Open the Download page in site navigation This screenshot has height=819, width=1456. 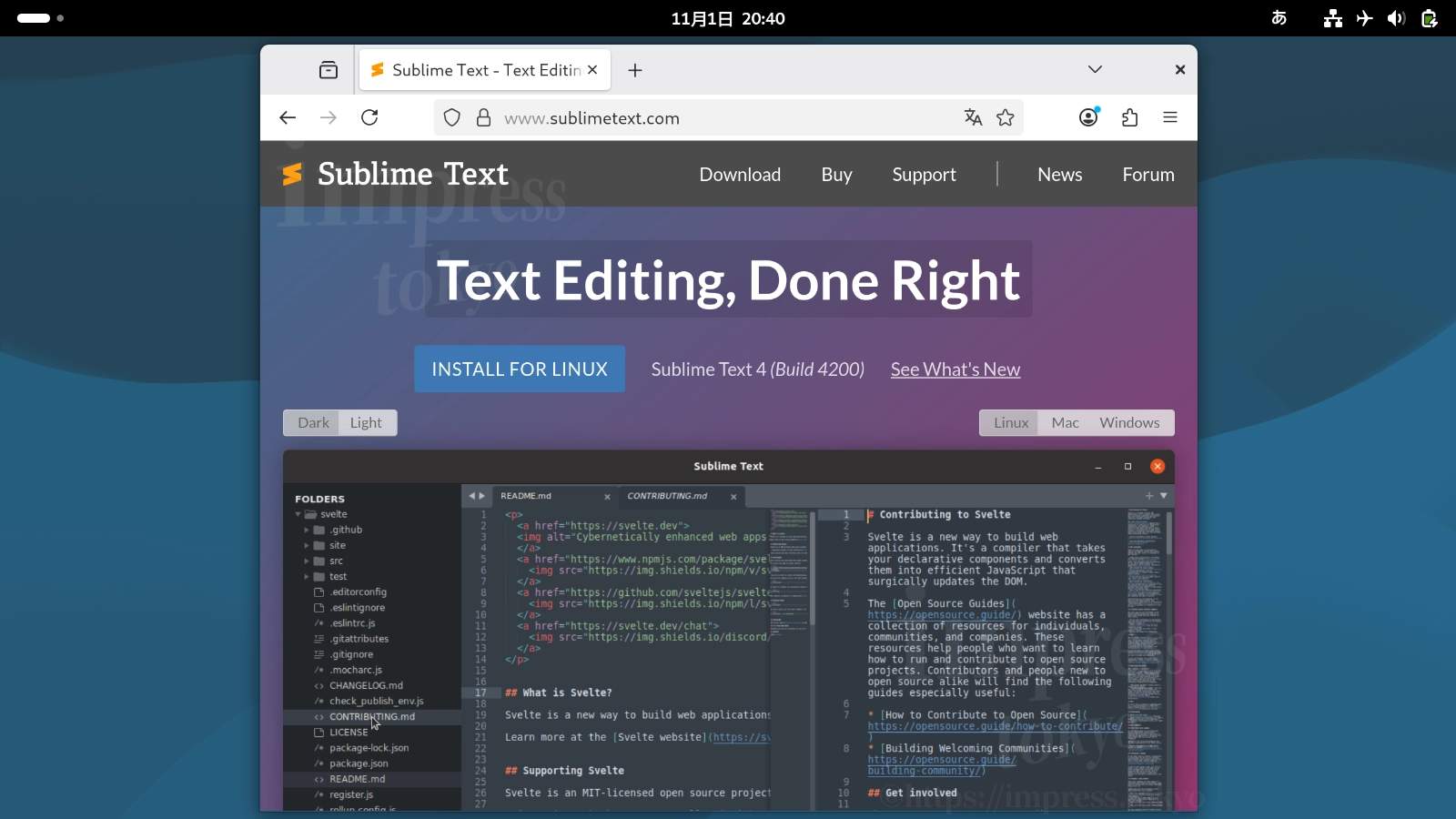tap(740, 175)
